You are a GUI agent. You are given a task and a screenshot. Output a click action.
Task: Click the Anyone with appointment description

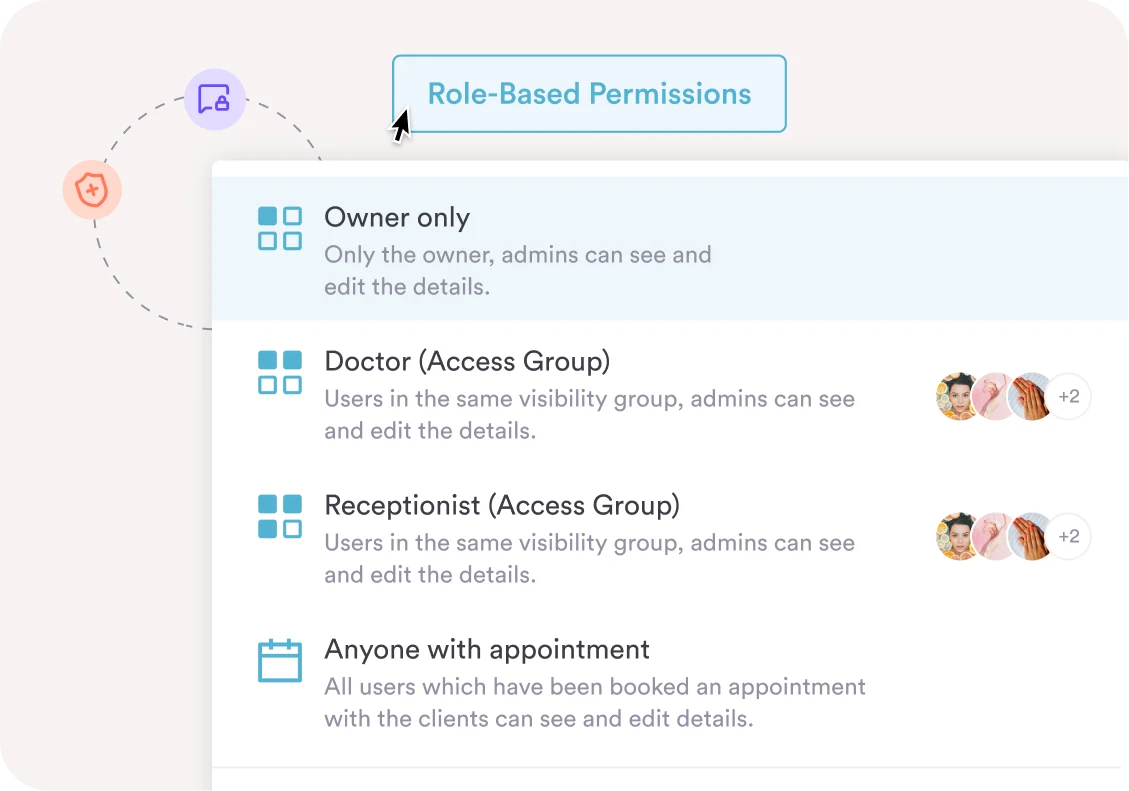(594, 703)
